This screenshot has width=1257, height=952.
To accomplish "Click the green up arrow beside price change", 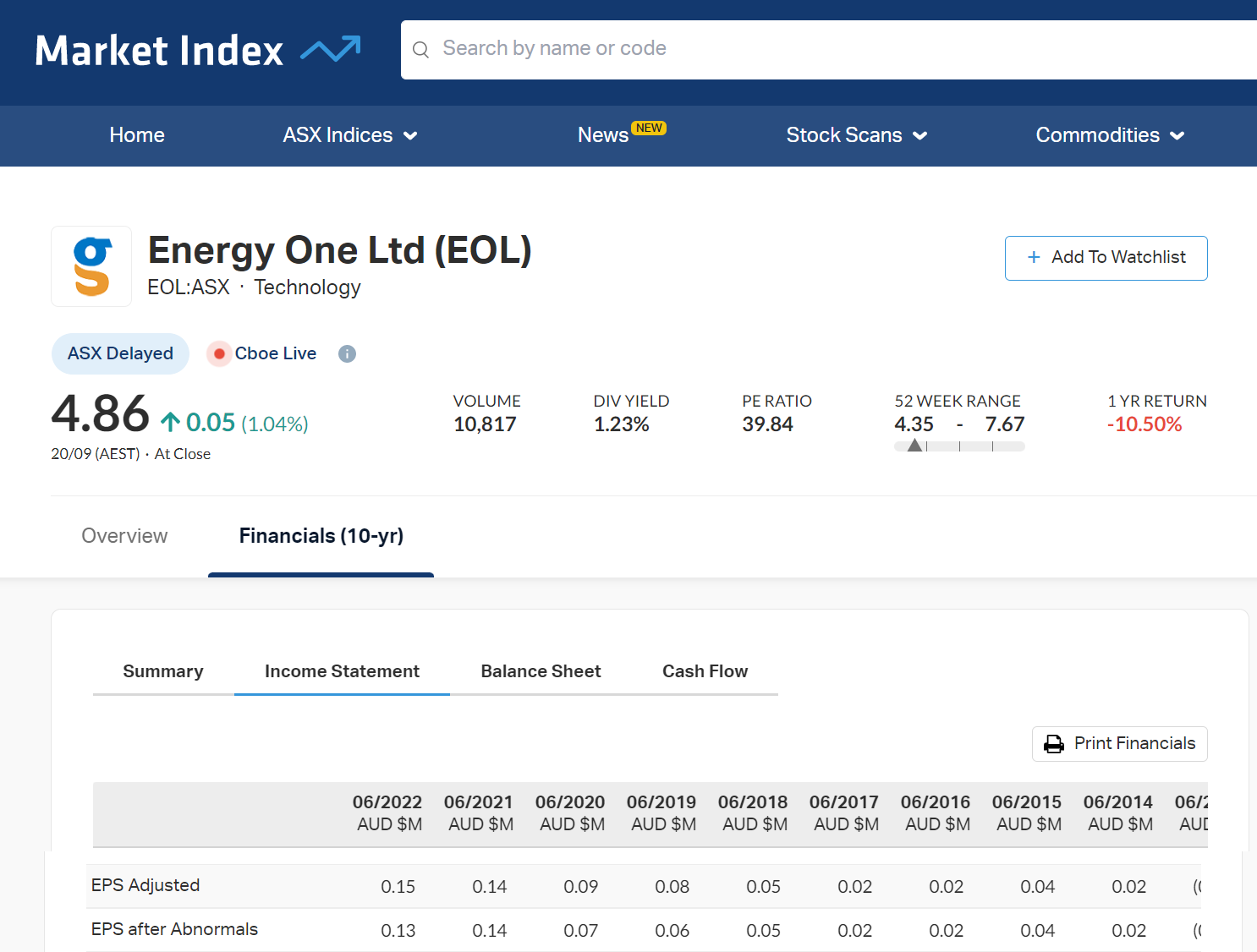I will pos(171,422).
